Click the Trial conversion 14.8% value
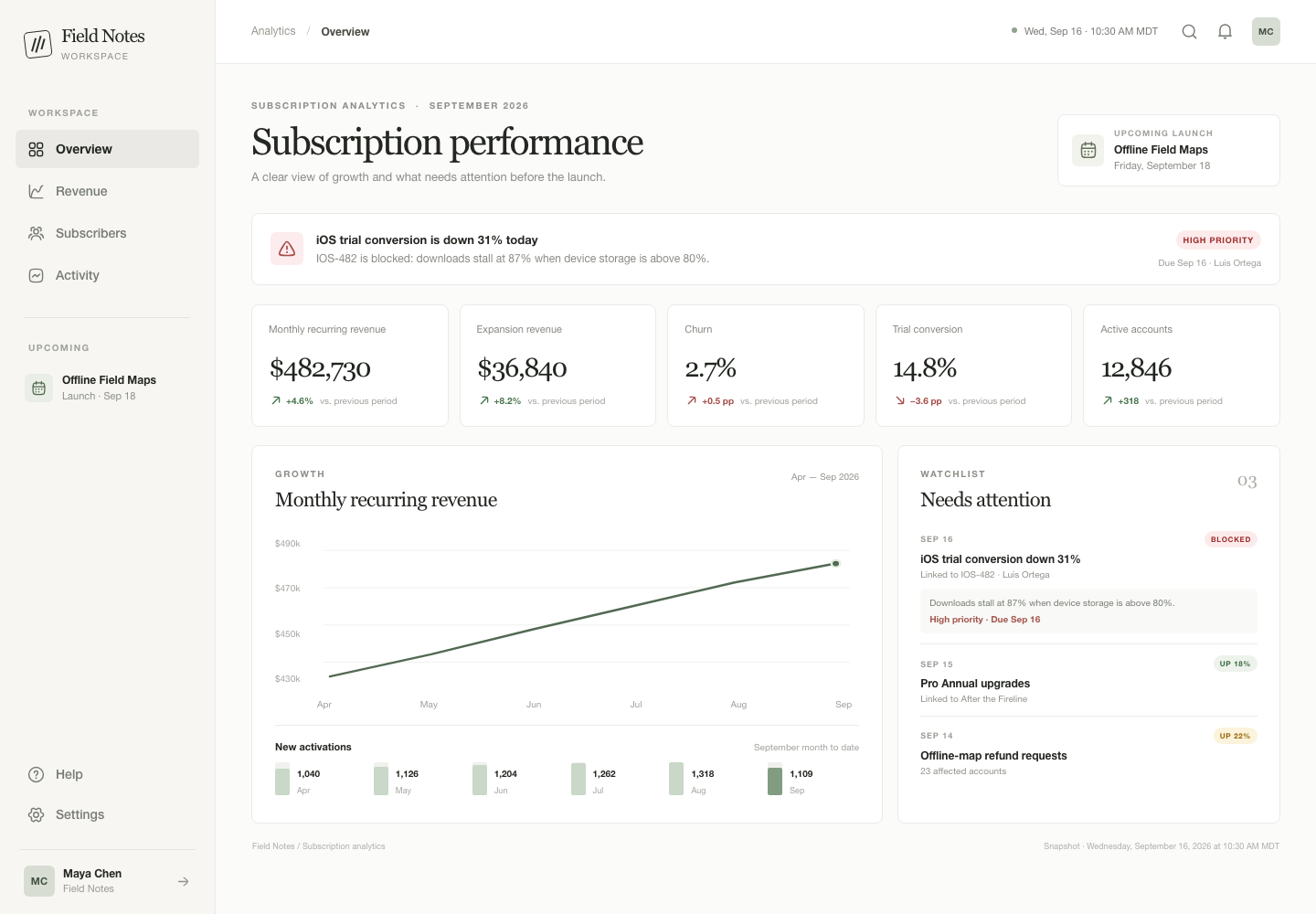1316x914 pixels. pos(925,368)
